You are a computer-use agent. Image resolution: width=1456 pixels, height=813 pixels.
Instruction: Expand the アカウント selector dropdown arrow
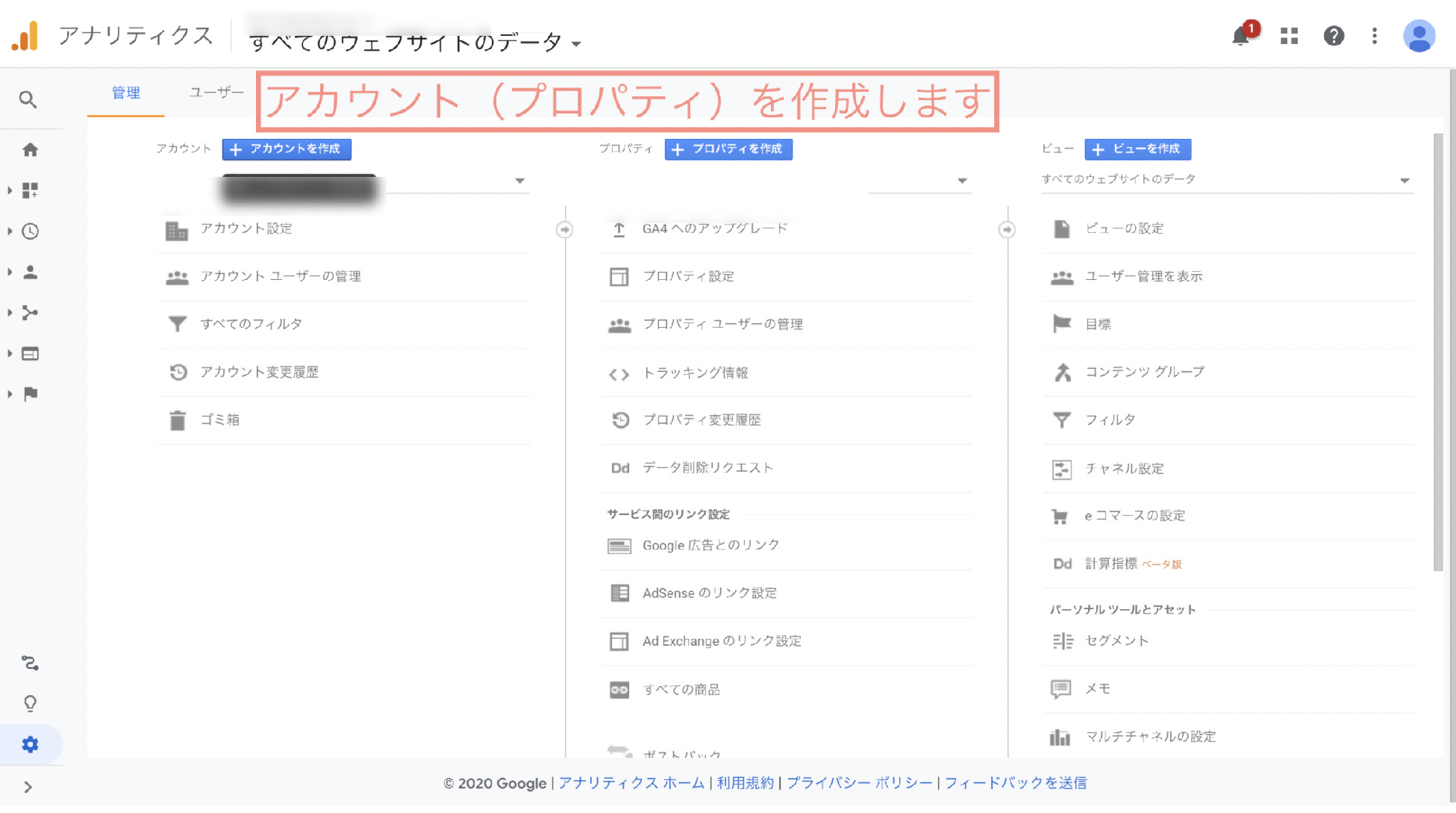click(520, 180)
